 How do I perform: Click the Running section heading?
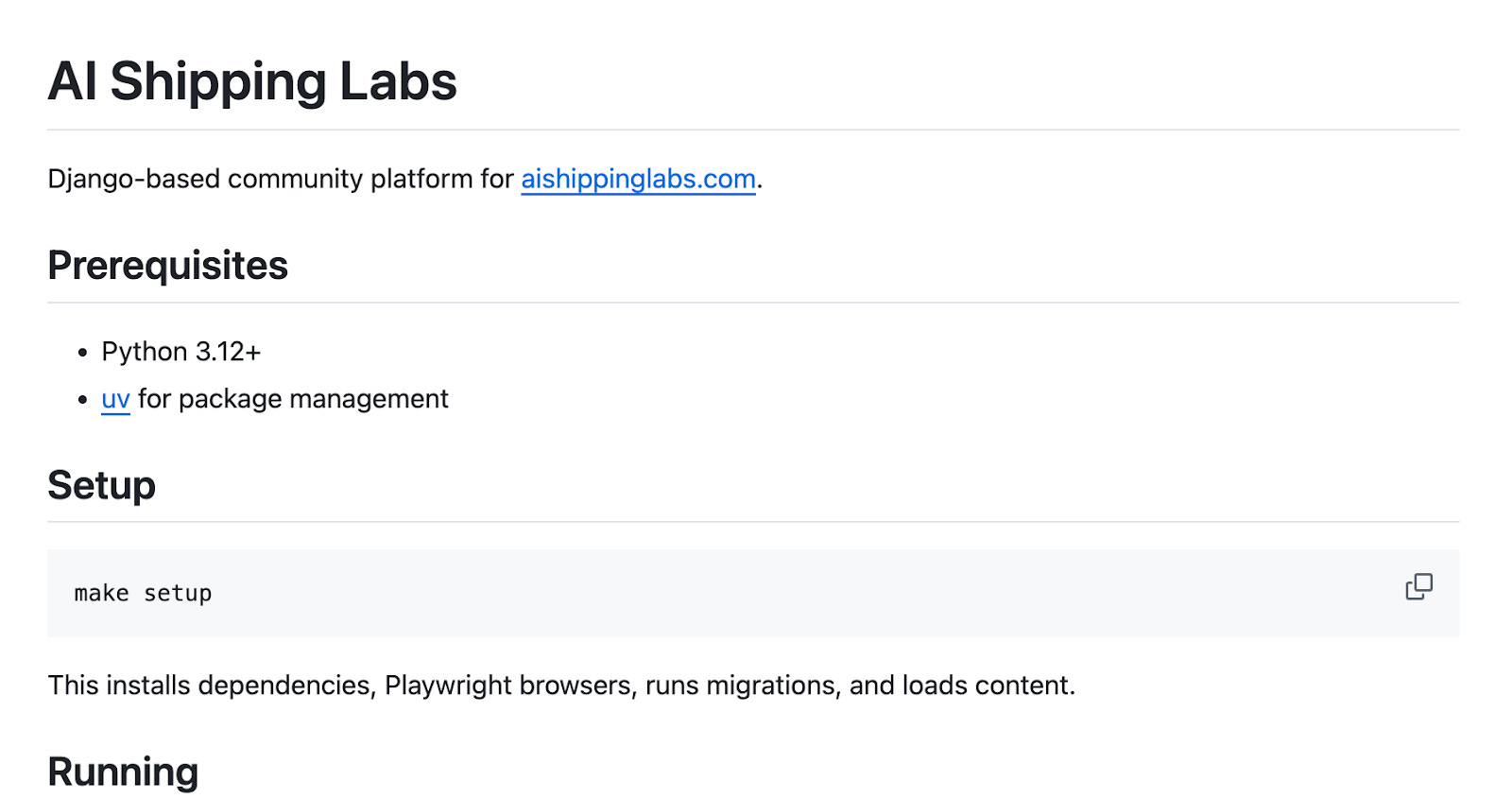tap(124, 772)
